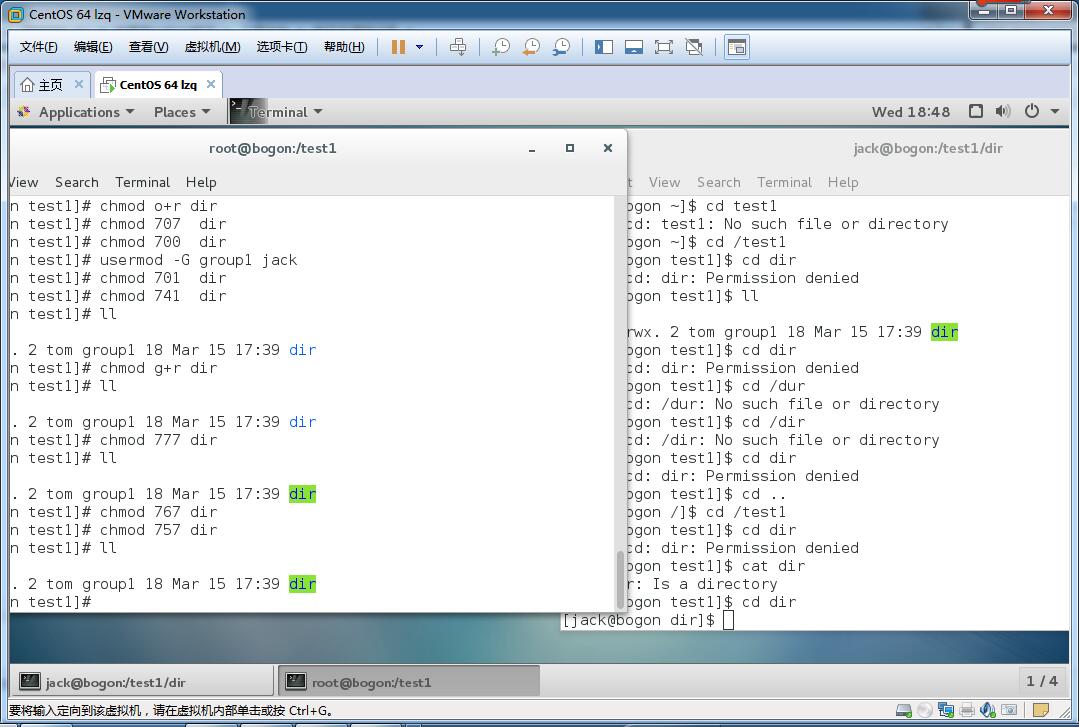This screenshot has height=727, width=1079.
Task: Click the root terminal vertical scrollbar thumb
Action: (620, 580)
